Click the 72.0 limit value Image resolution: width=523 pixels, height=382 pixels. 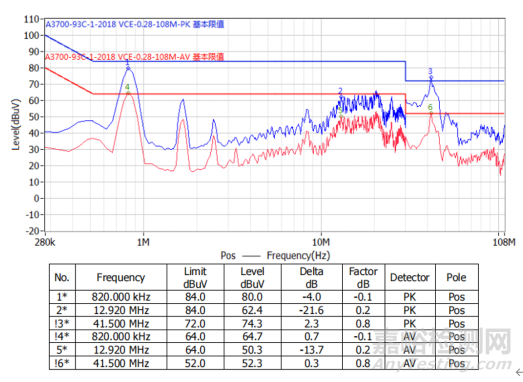195,324
